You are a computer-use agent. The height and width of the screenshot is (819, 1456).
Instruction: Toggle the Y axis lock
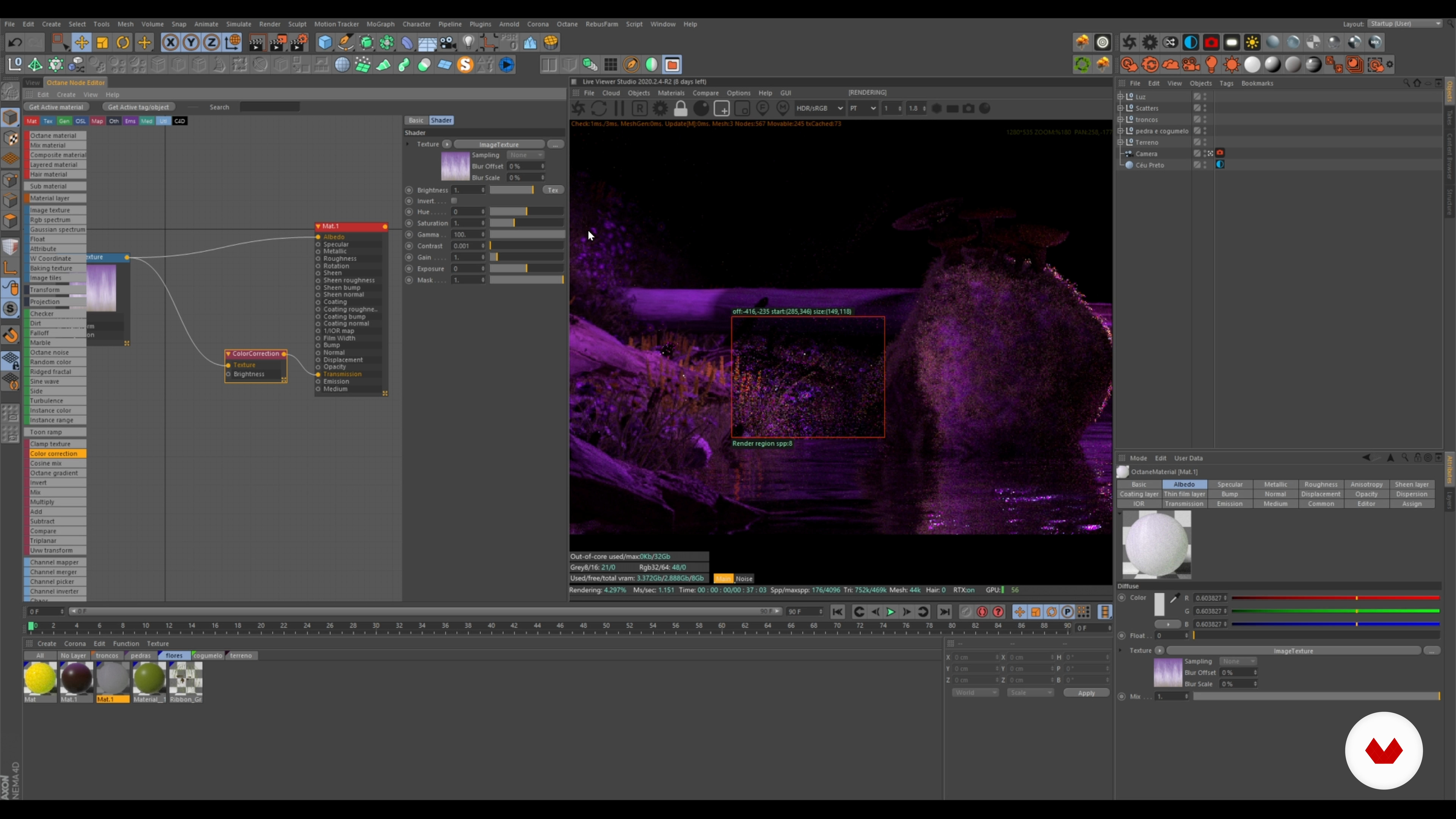click(191, 42)
